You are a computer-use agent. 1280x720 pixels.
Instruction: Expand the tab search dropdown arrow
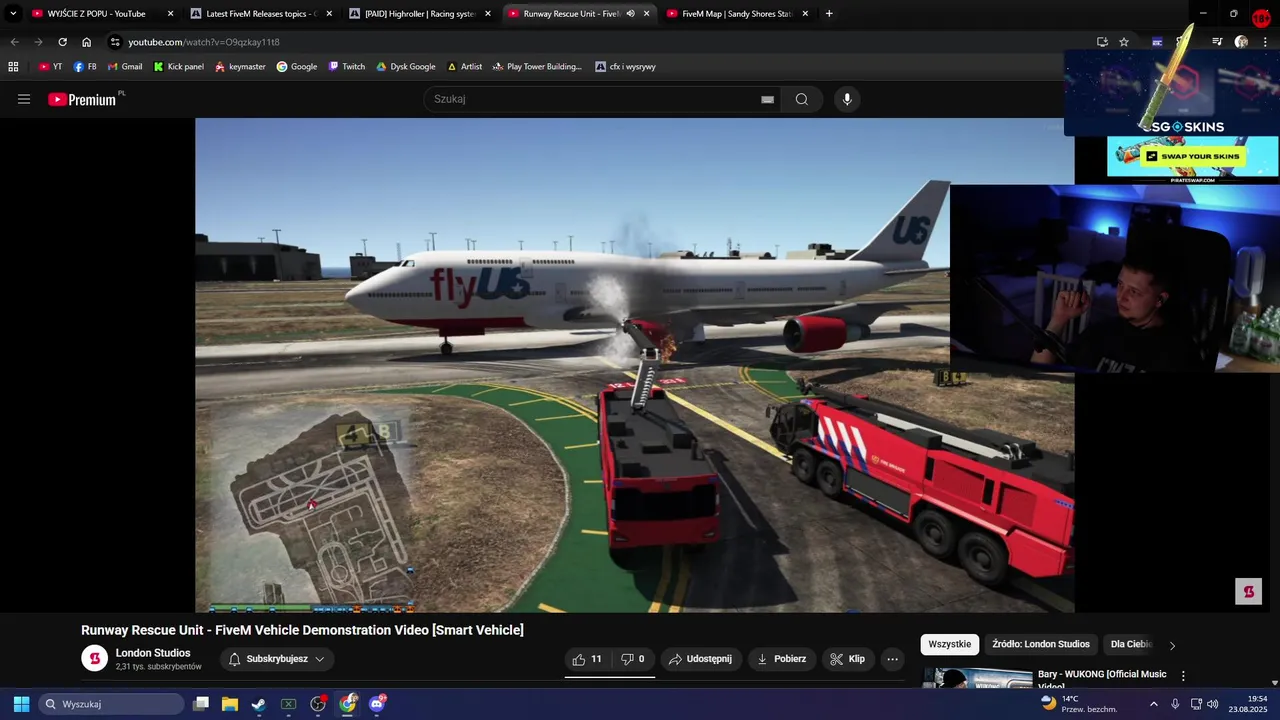coord(13,14)
